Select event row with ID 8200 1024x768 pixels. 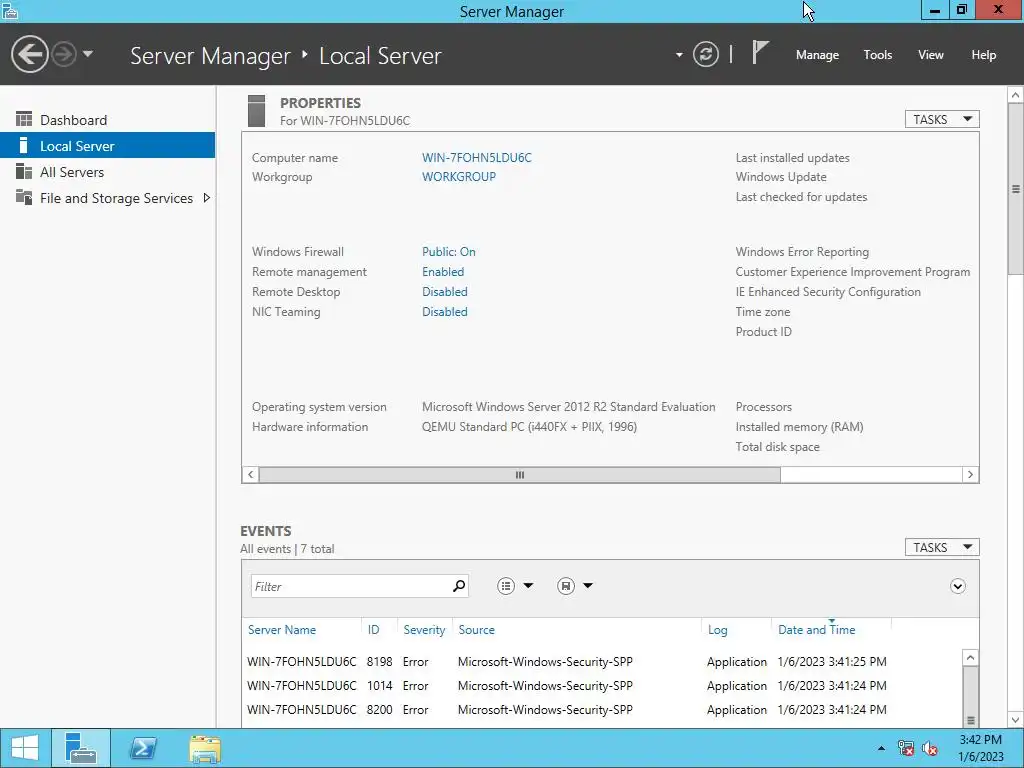pyautogui.click(x=601, y=710)
